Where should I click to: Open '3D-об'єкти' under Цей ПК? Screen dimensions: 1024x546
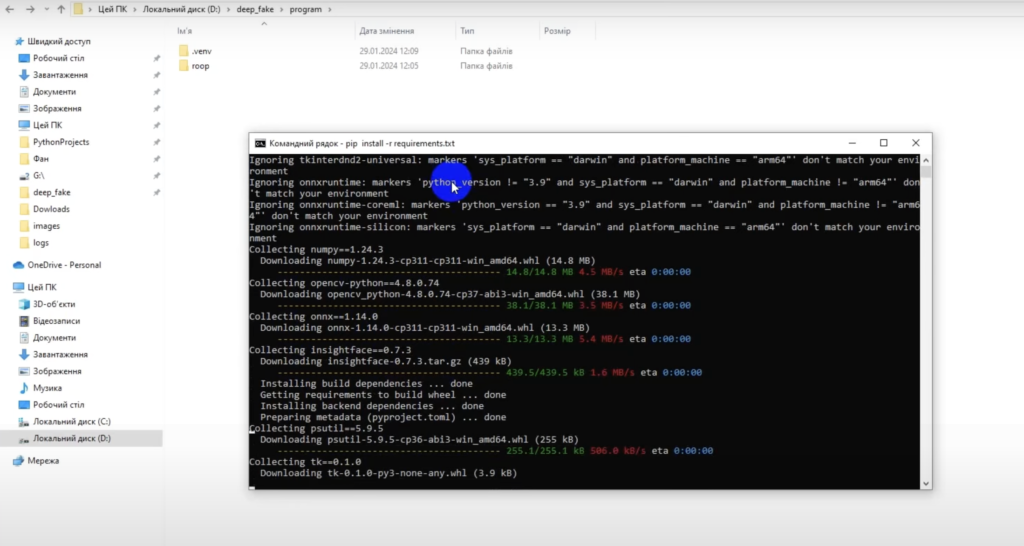54,304
